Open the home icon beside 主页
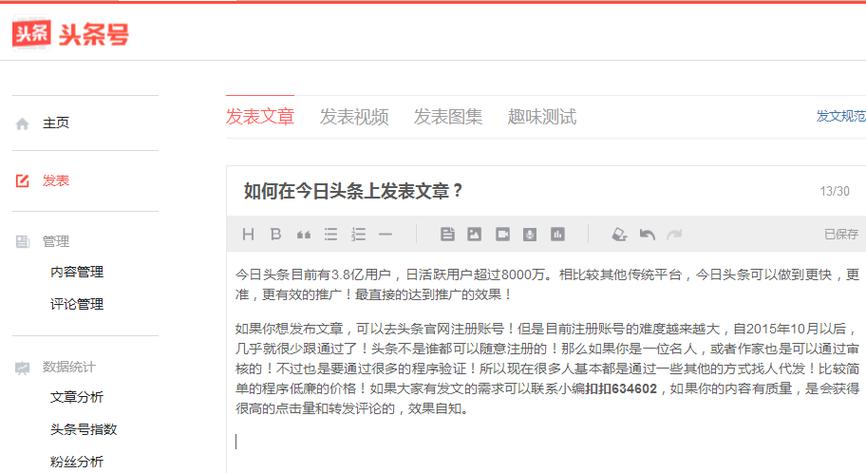866x473 pixels. [x=22, y=124]
